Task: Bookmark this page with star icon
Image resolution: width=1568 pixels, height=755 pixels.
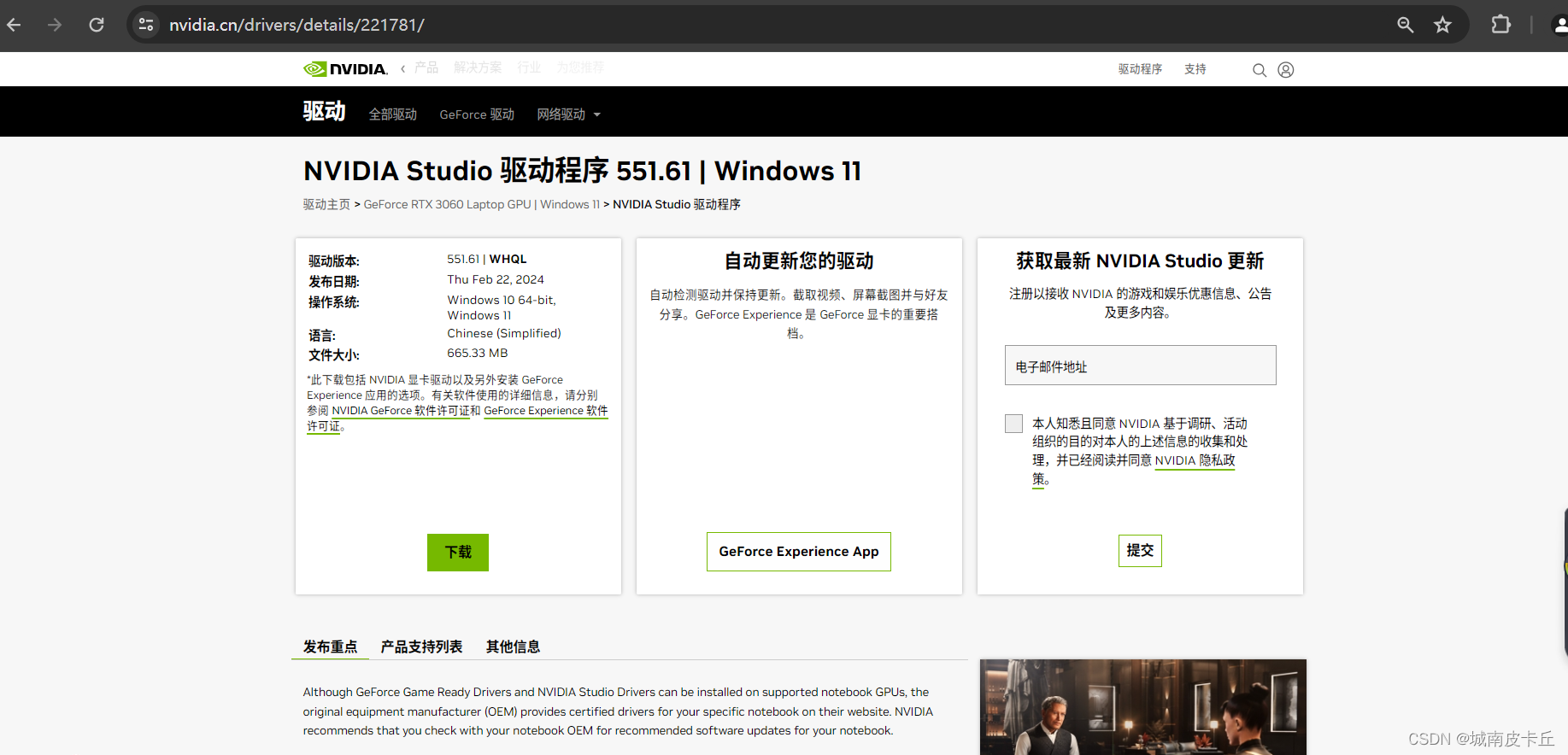Action: [1443, 25]
